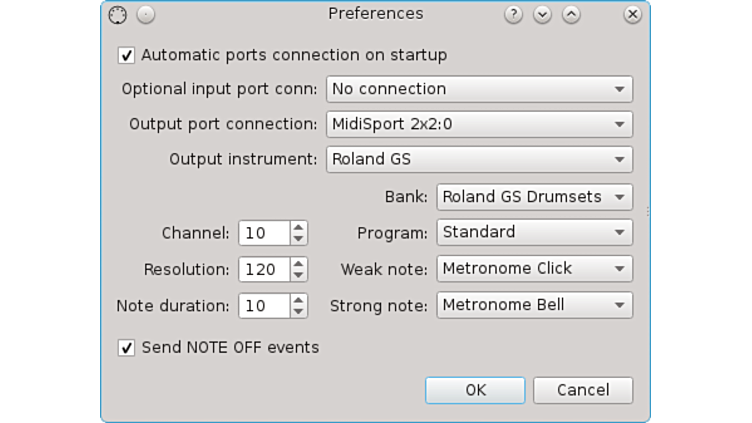Disable Send NOTE OFF events checkbox

click(127, 348)
